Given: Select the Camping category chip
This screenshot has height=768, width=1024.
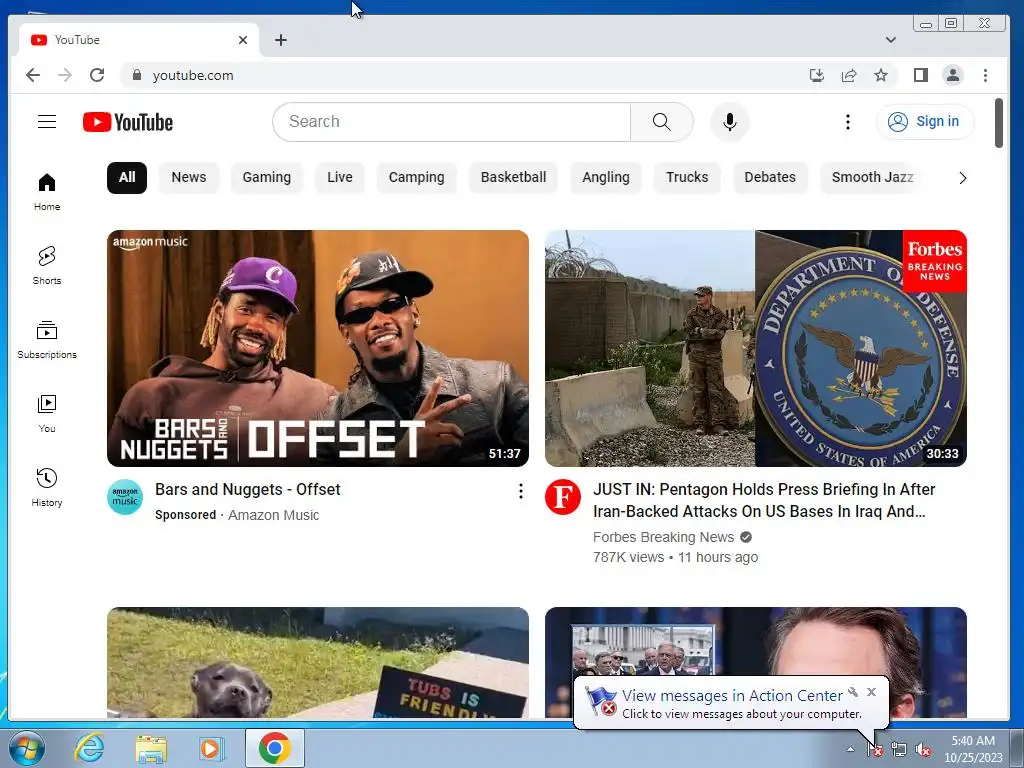Looking at the screenshot, I should (x=416, y=178).
